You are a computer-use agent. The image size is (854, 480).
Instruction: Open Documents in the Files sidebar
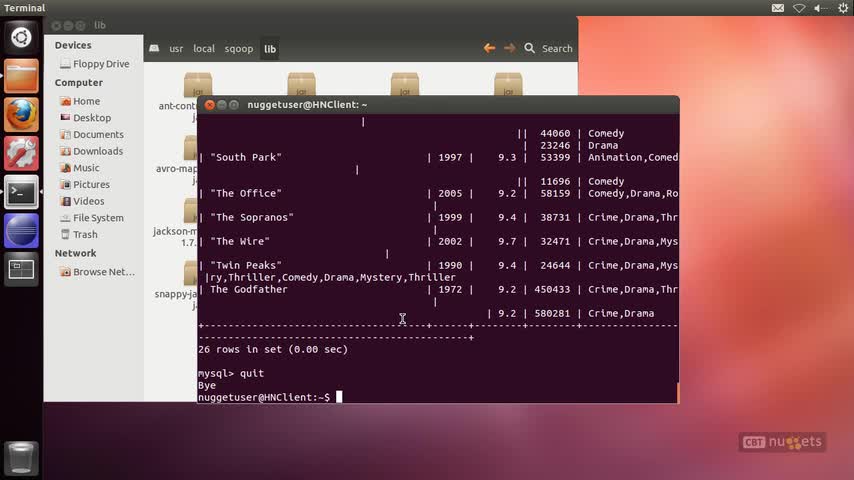pyautogui.click(x=92, y=135)
